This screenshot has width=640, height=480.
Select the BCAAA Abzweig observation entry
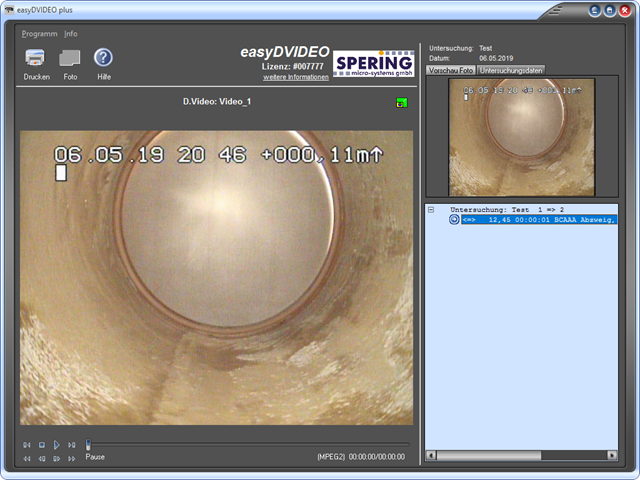click(x=538, y=219)
